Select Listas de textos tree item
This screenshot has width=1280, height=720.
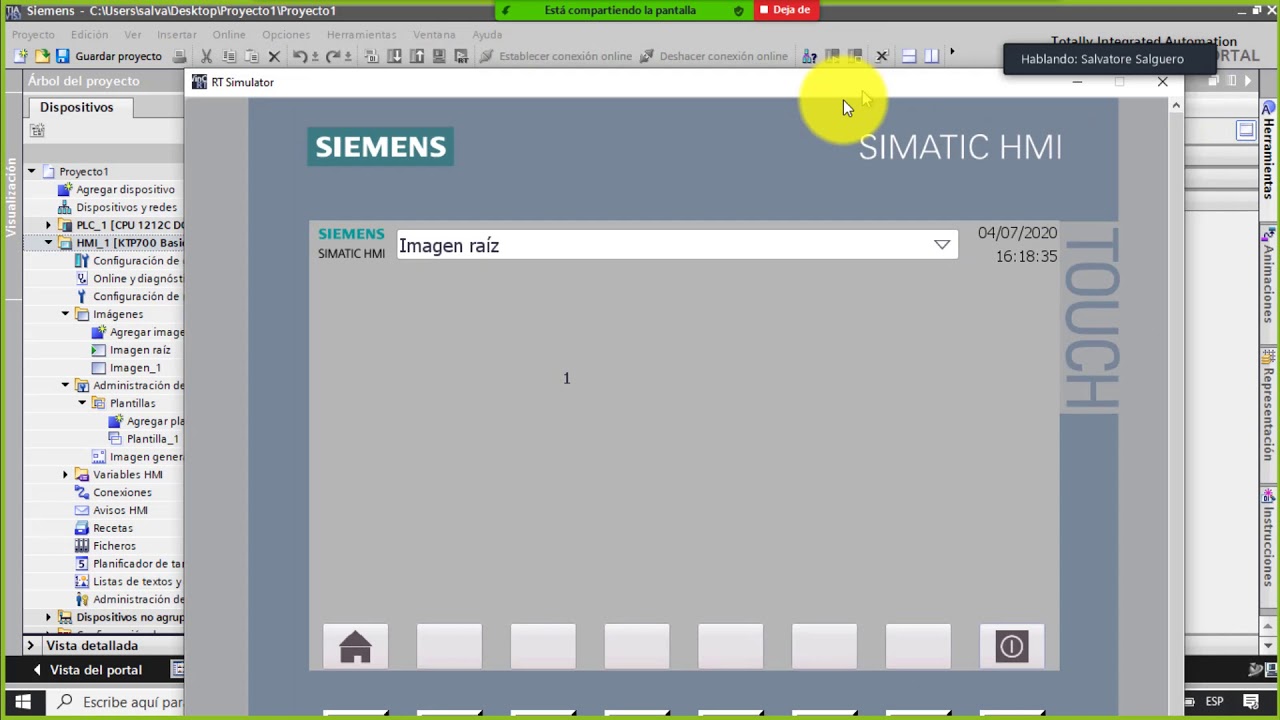pyautogui.click(x=129, y=582)
